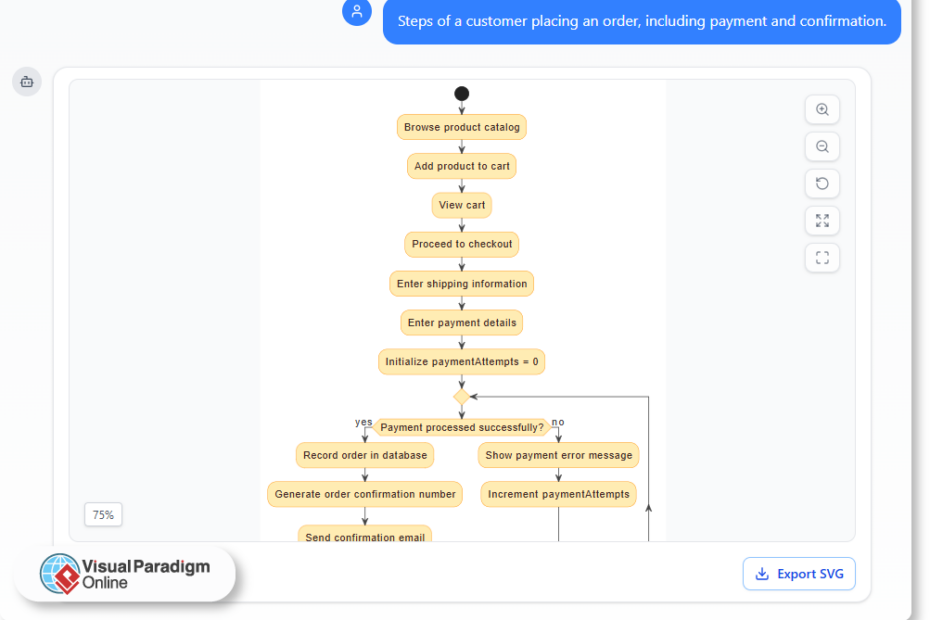Enter fullscreen with the brackets icon
Image resolution: width=930 pixels, height=620 pixels.
tap(821, 257)
